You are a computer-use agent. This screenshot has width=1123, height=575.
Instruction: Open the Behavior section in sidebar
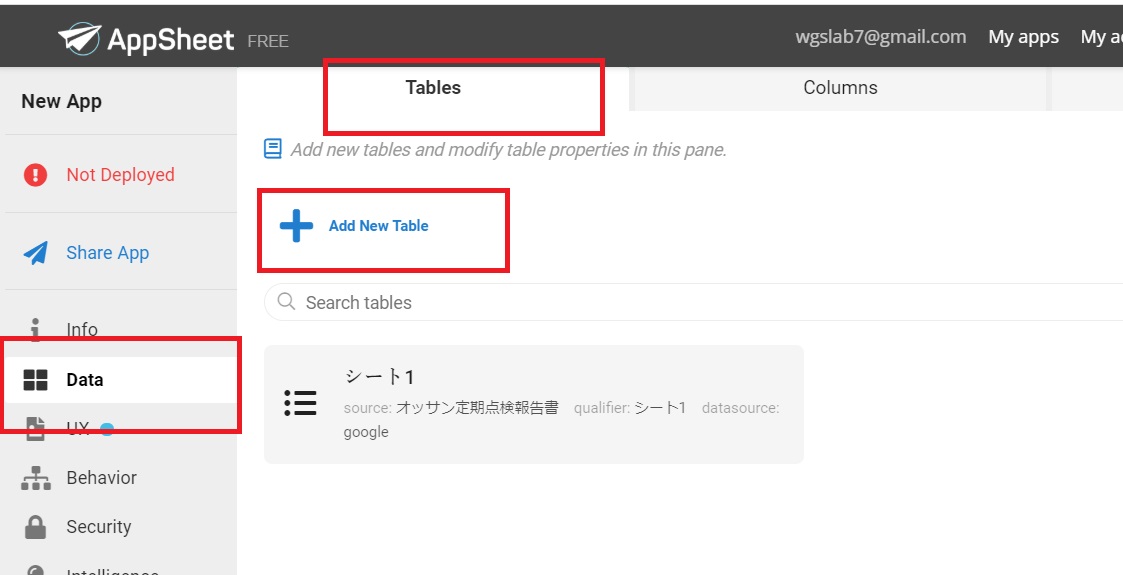click(101, 478)
